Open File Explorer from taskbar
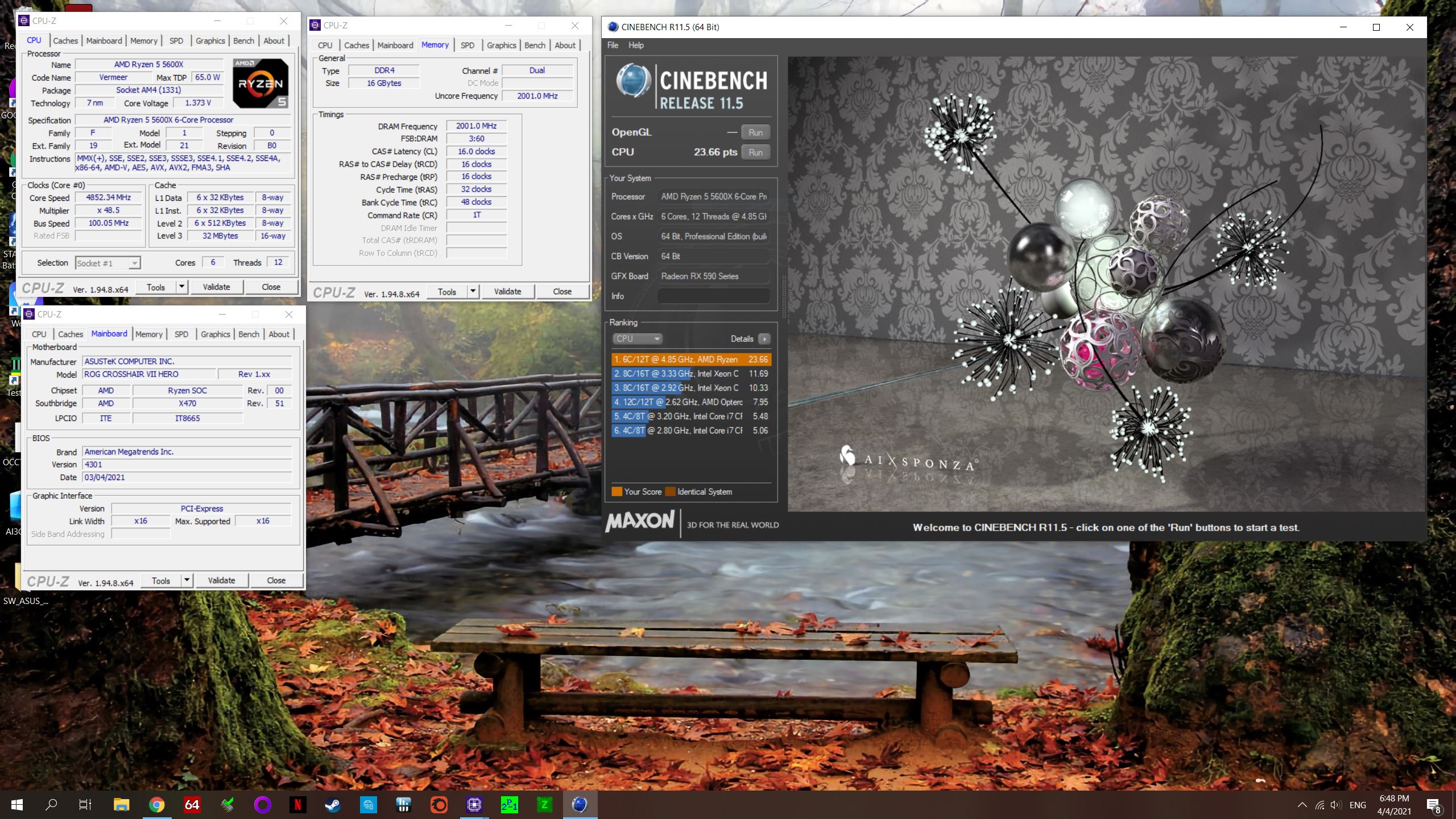This screenshot has height=819, width=1456. pos(121,805)
